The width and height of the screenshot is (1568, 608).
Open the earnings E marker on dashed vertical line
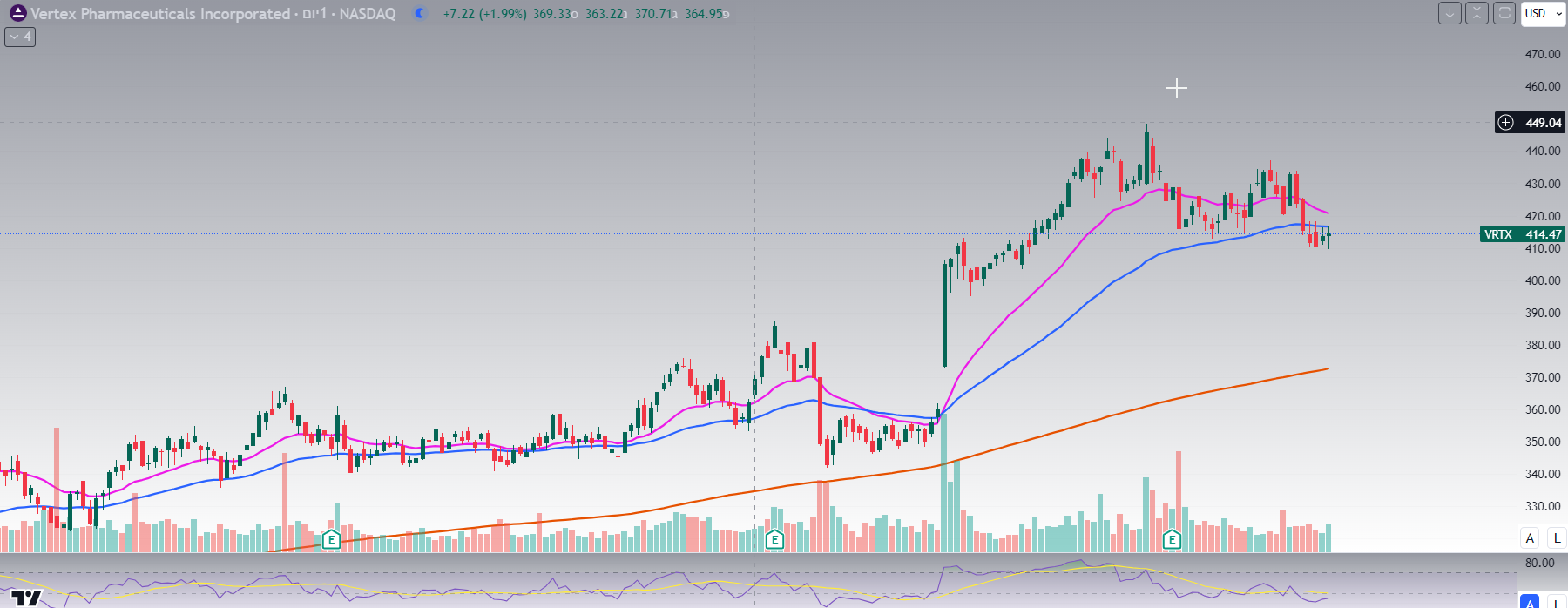[x=774, y=540]
